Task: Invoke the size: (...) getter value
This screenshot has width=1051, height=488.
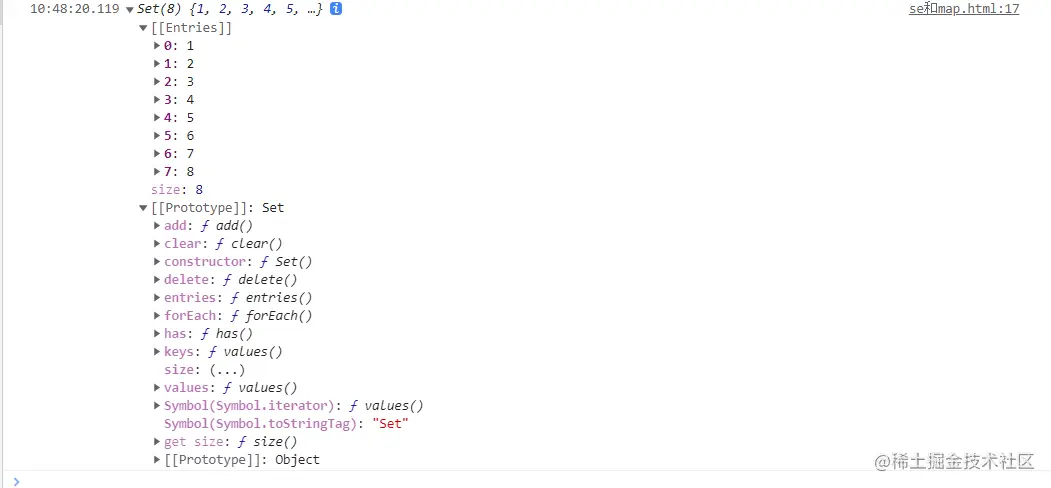Action: 227,370
